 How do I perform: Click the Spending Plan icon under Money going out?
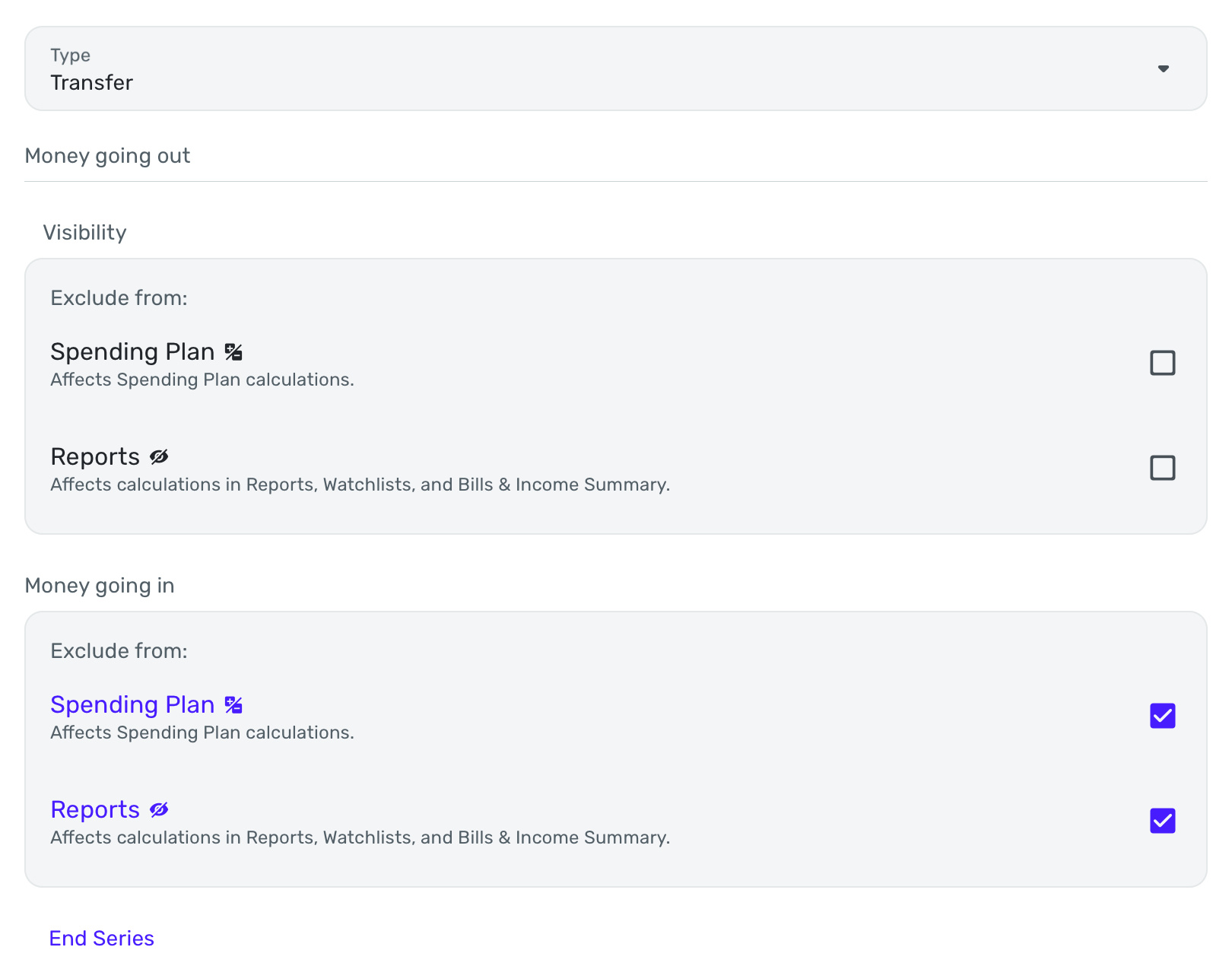(233, 352)
